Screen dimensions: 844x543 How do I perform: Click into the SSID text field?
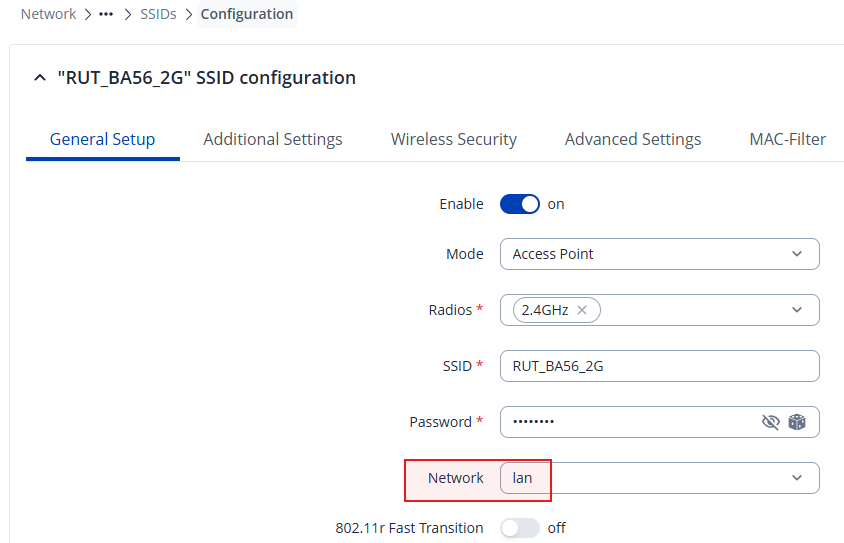click(659, 366)
